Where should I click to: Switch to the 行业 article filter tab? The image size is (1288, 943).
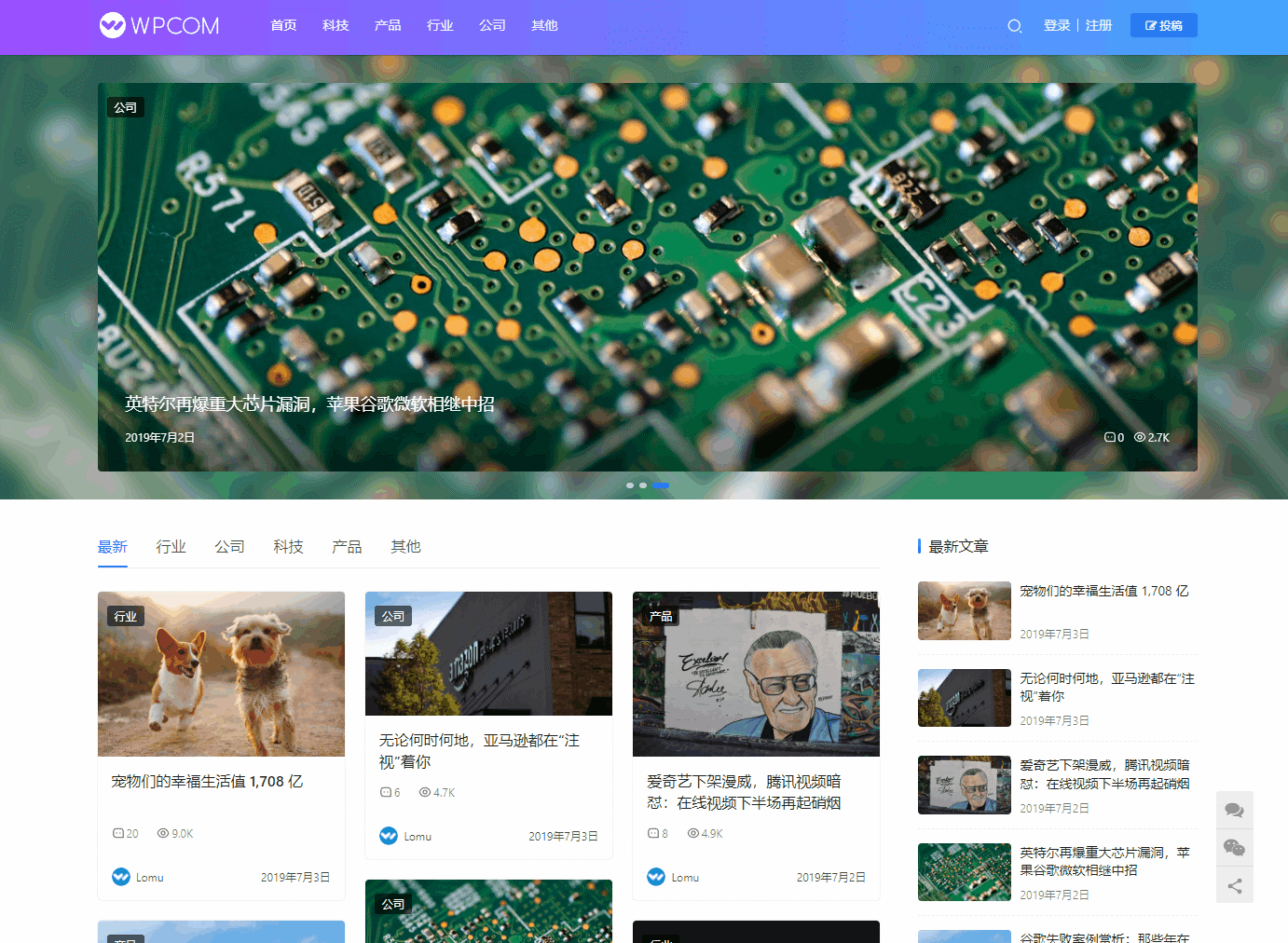coord(171,546)
